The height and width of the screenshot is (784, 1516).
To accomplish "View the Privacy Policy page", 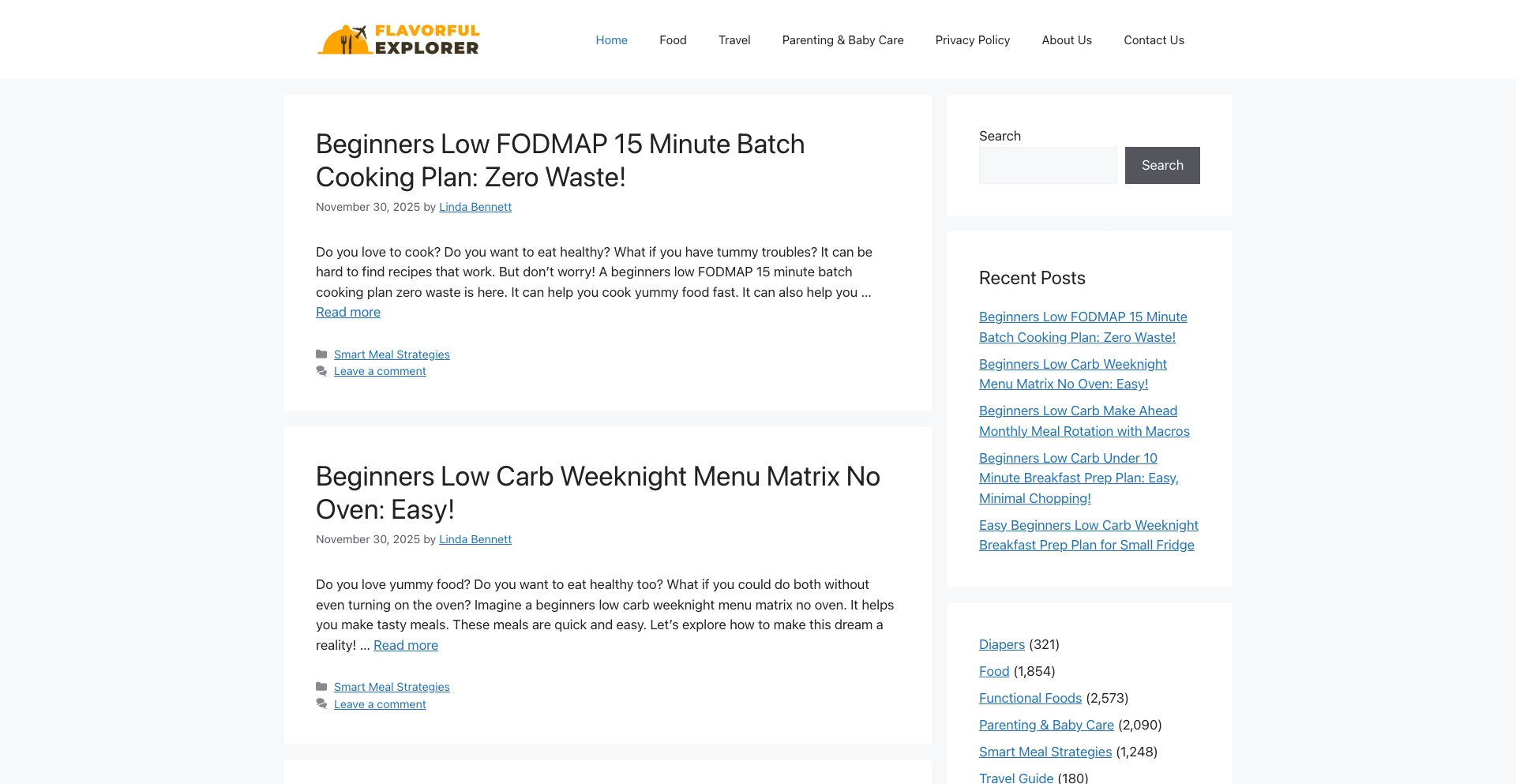I will [x=972, y=39].
